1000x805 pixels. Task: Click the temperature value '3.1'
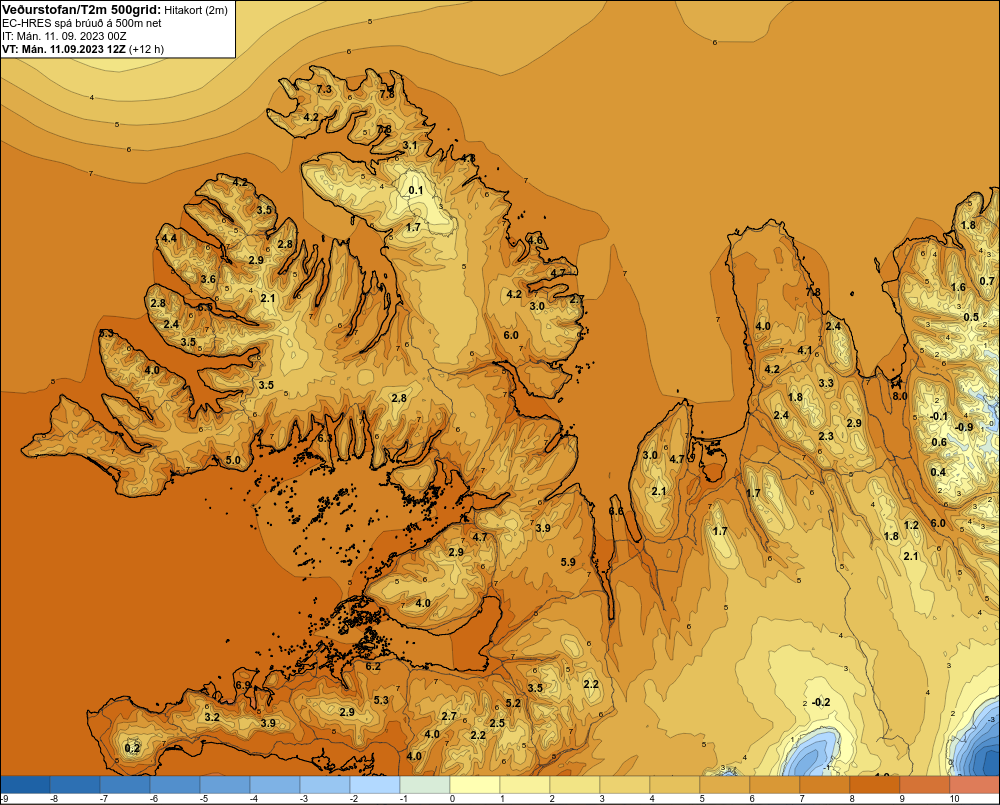pyautogui.click(x=409, y=145)
